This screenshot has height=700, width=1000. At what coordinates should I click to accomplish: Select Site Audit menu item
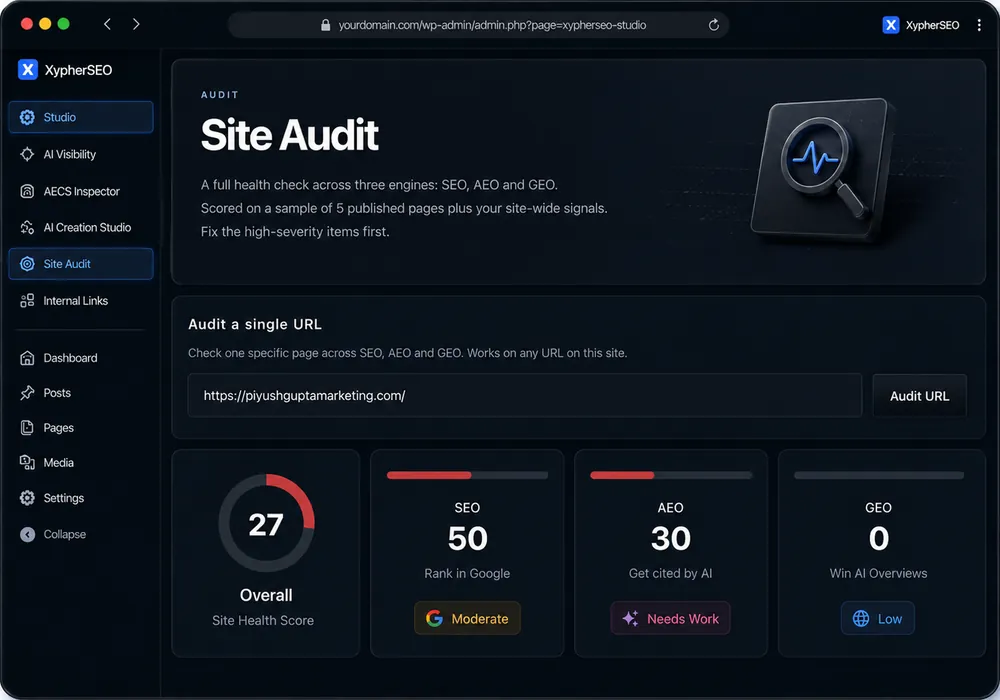(x=81, y=264)
